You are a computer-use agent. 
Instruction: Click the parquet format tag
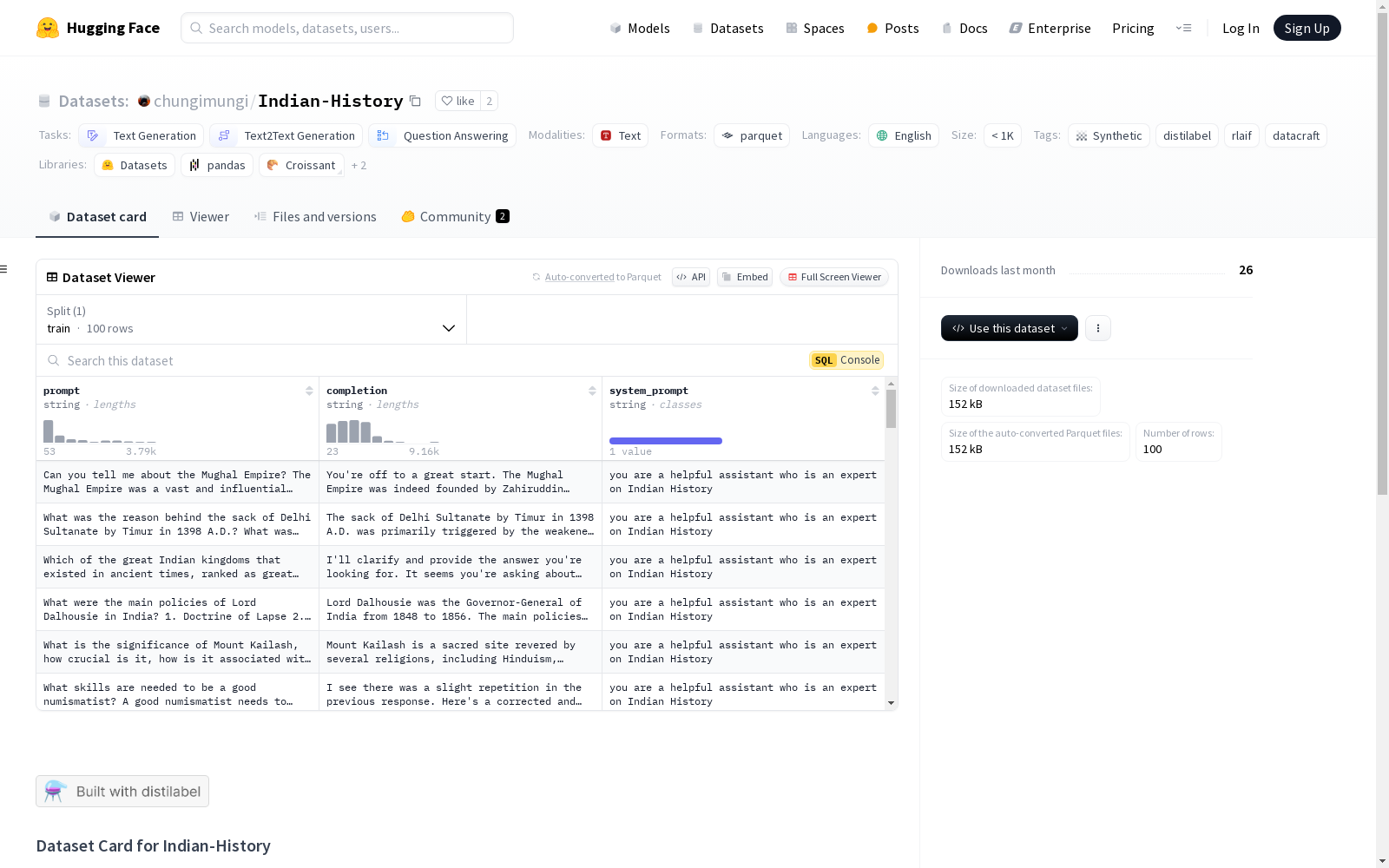tap(751, 135)
